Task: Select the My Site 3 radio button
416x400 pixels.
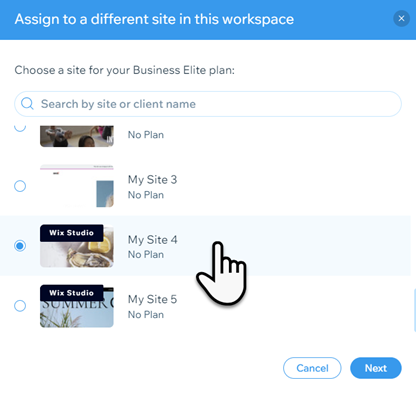Action: (x=20, y=186)
